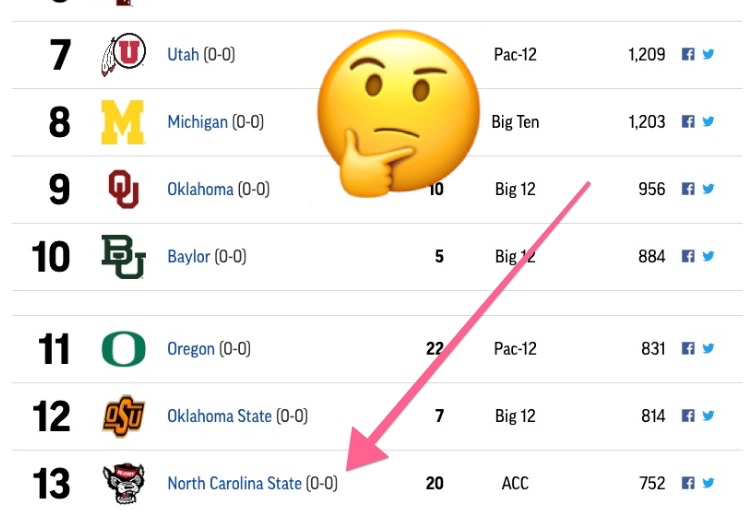Tweet the North Carolina State ranking
This screenshot has height=510, width=754.
coord(708,483)
